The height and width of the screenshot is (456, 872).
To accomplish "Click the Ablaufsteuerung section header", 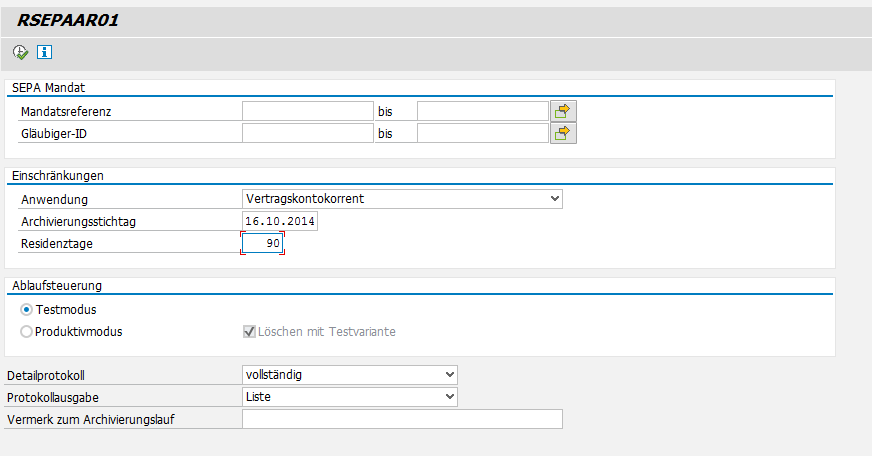I will pos(56,286).
